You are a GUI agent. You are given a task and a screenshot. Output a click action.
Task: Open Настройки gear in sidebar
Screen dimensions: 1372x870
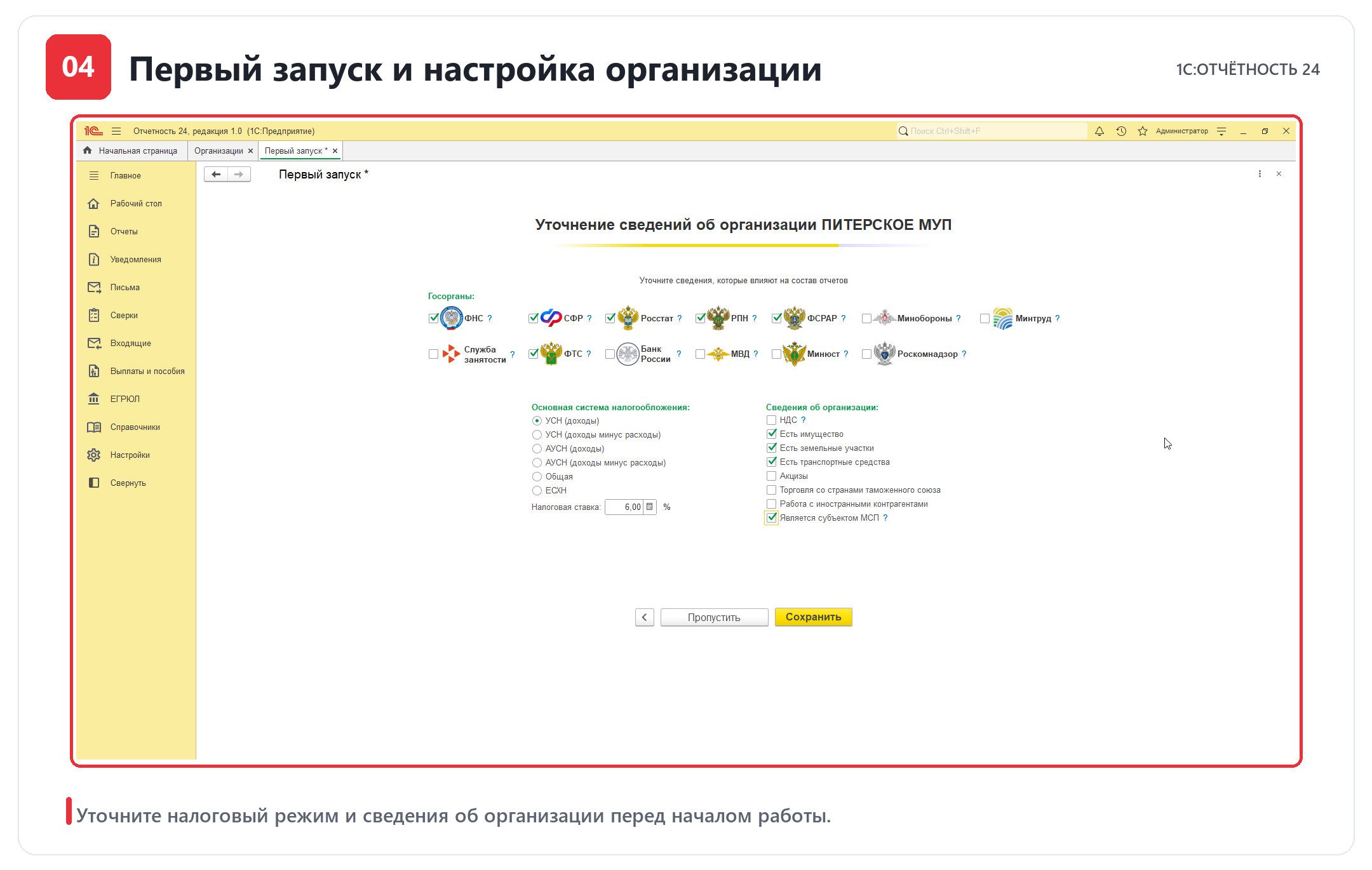(94, 455)
